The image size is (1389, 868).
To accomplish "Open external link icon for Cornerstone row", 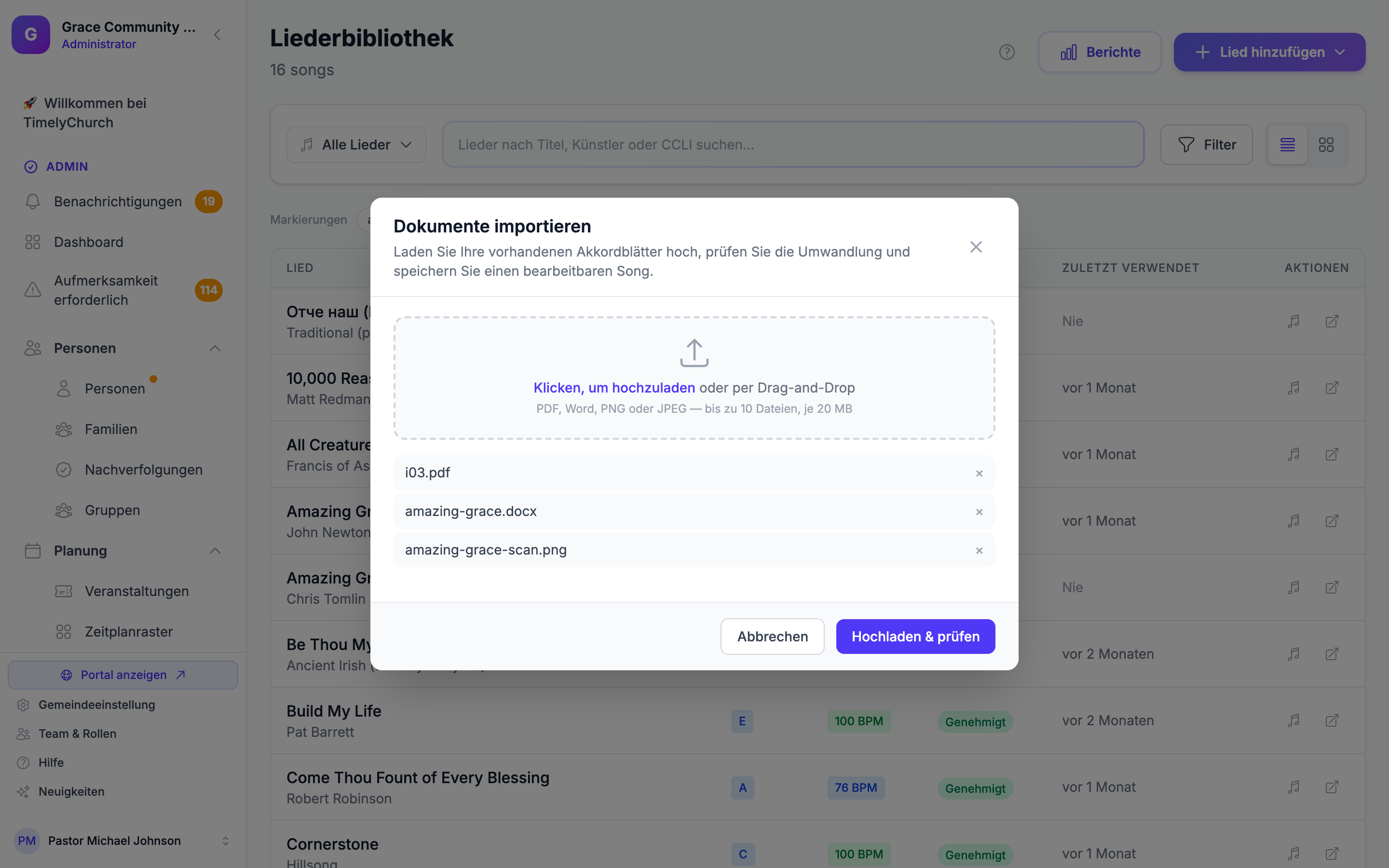I will click(1332, 854).
